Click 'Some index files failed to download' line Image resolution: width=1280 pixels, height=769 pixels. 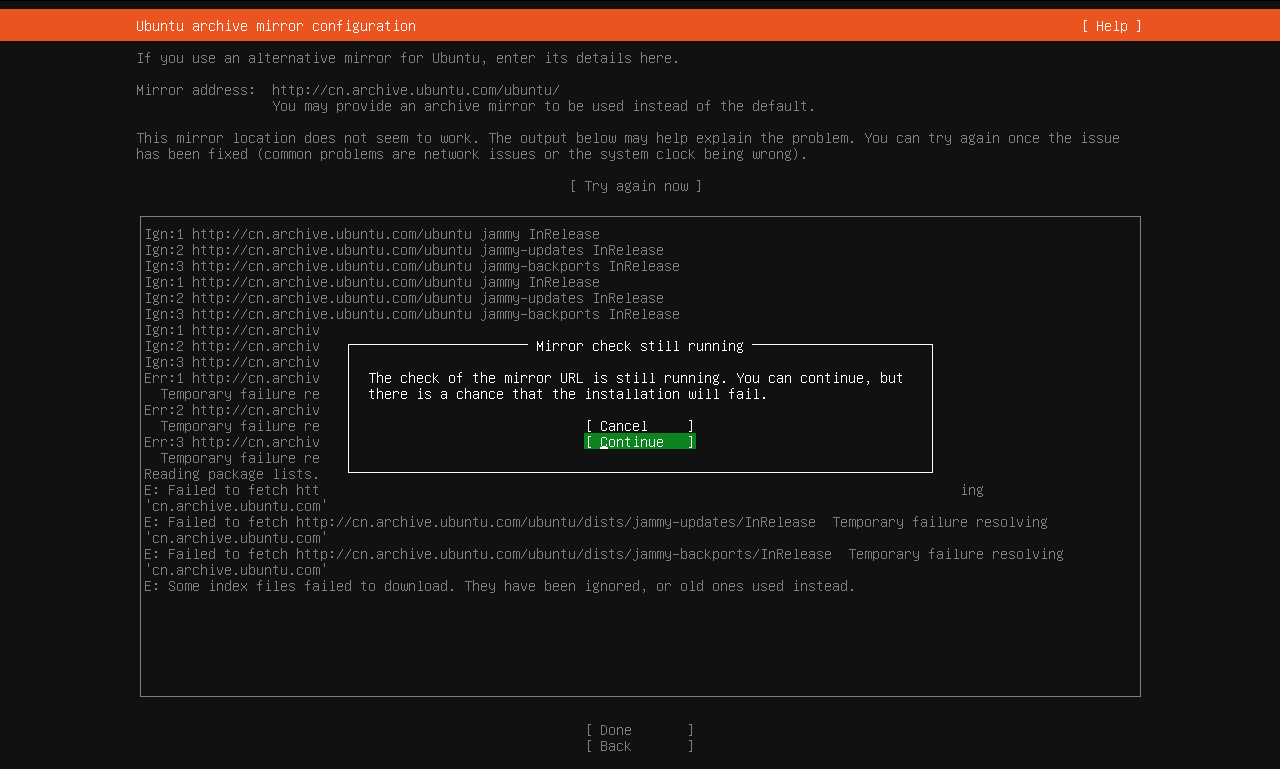coord(500,586)
